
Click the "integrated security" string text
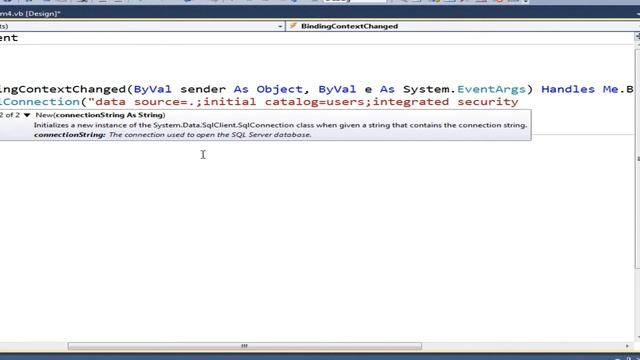[445, 102]
